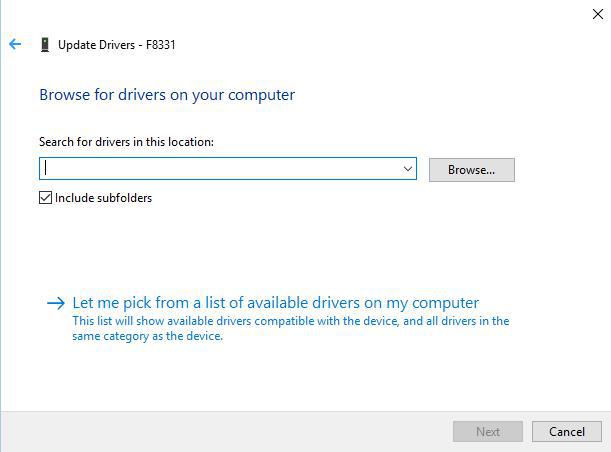Cancel the driver update wizard
The image size is (611, 452).
[x=567, y=432]
